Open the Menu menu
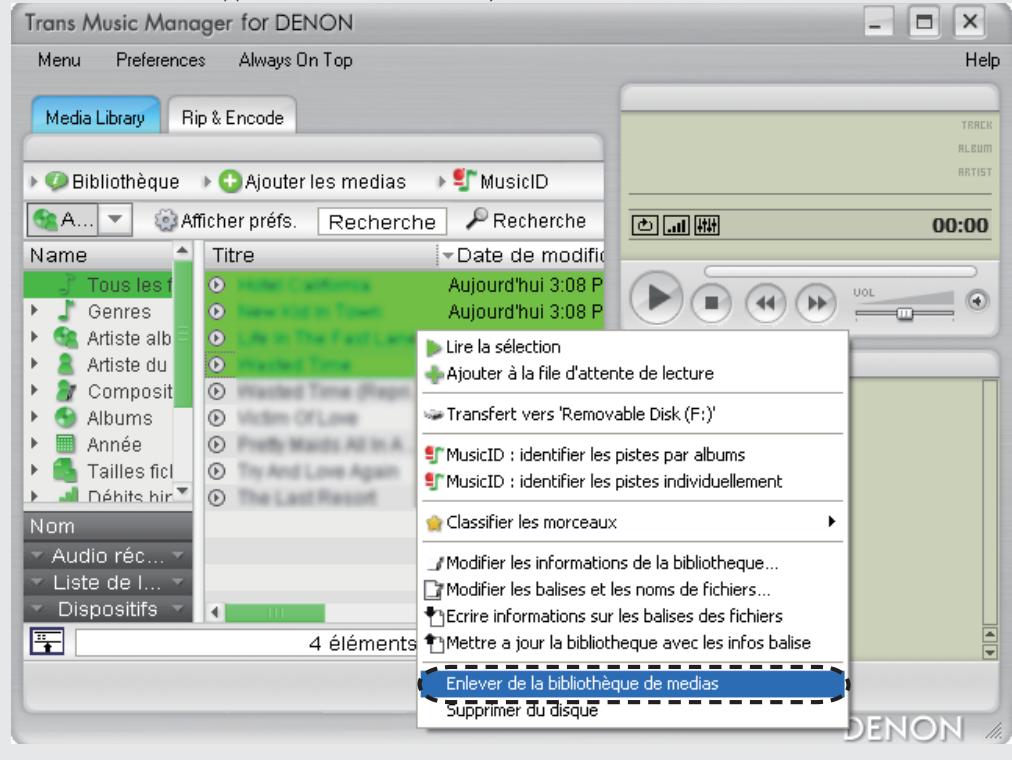The height and width of the screenshot is (760, 1012). tap(59, 60)
